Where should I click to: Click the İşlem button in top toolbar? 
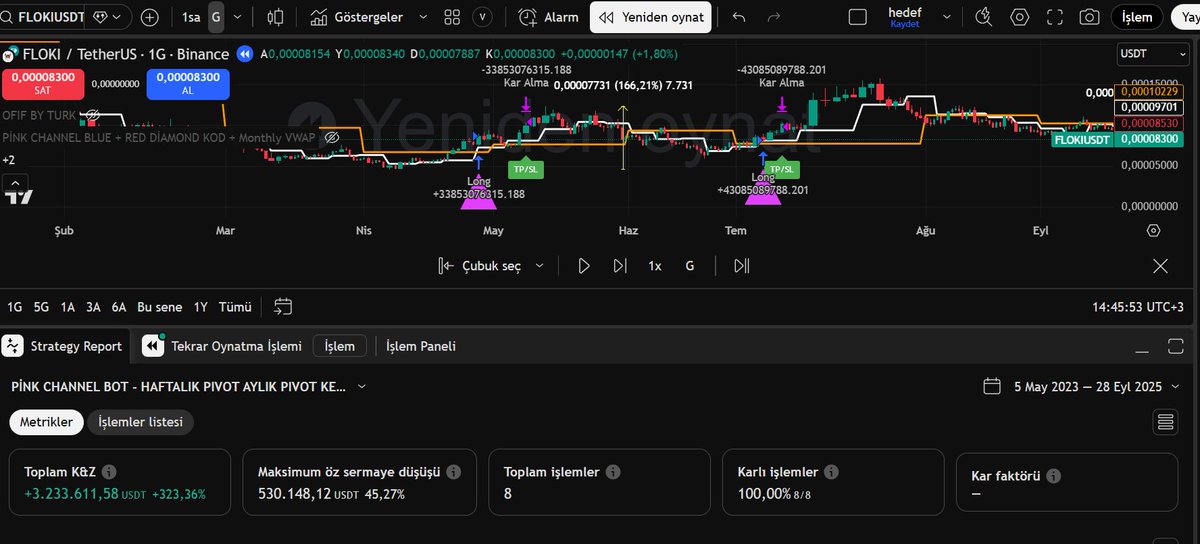[x=1137, y=17]
